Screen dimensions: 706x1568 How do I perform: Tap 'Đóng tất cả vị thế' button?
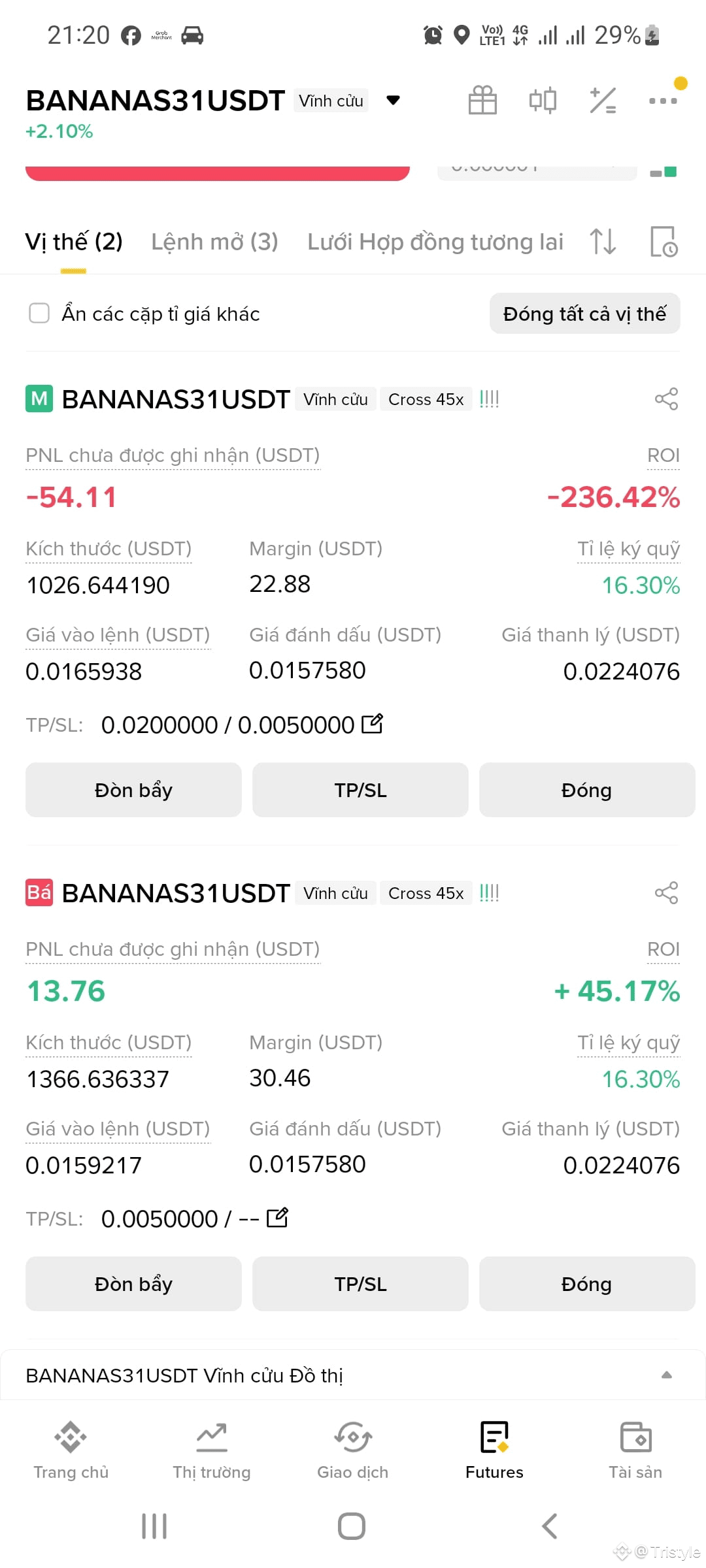tap(585, 314)
